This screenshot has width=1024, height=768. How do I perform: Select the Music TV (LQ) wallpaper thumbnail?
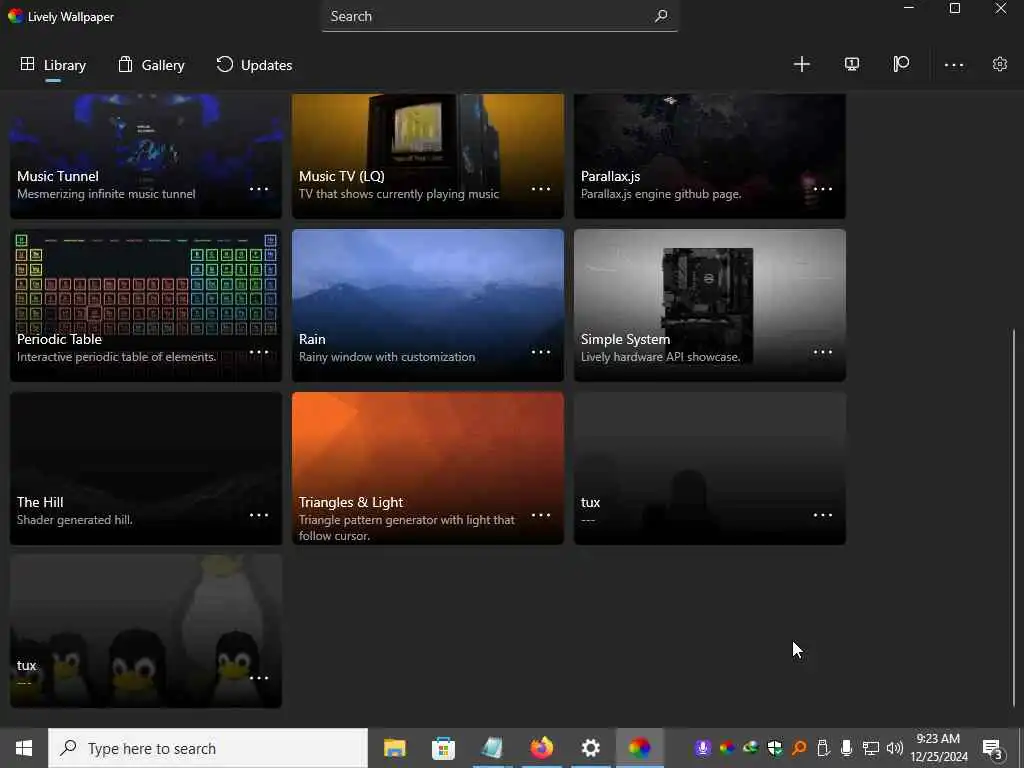click(x=428, y=155)
